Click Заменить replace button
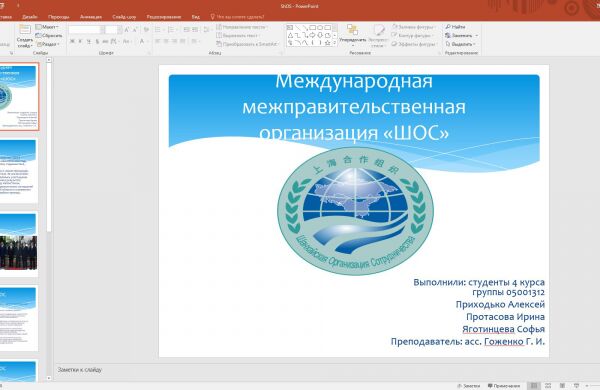 pyautogui.click(x=461, y=35)
